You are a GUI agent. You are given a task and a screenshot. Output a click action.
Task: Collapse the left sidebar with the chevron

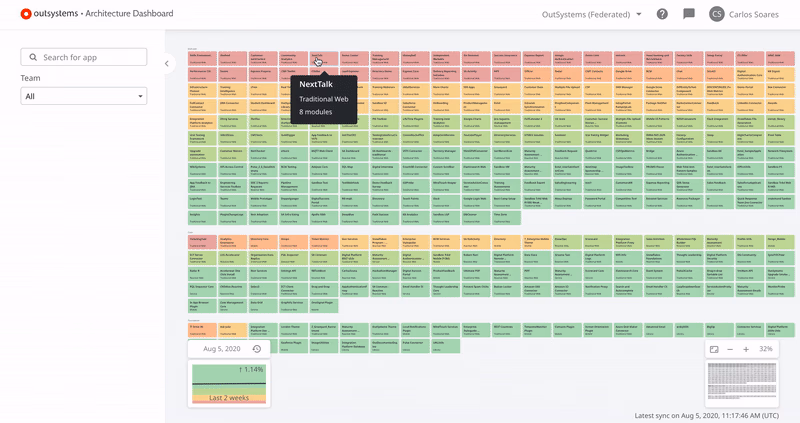166,64
